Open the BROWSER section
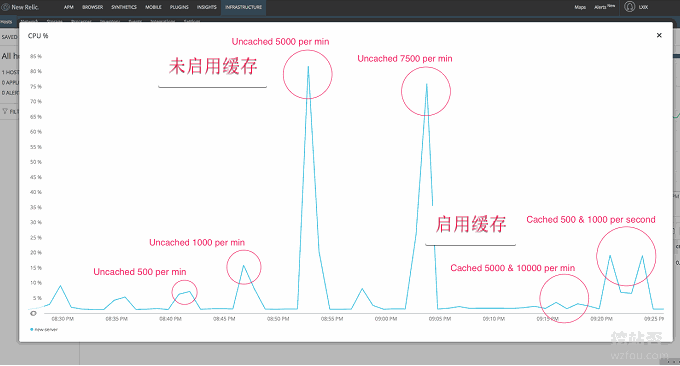The width and height of the screenshot is (680, 366). pos(93,7)
